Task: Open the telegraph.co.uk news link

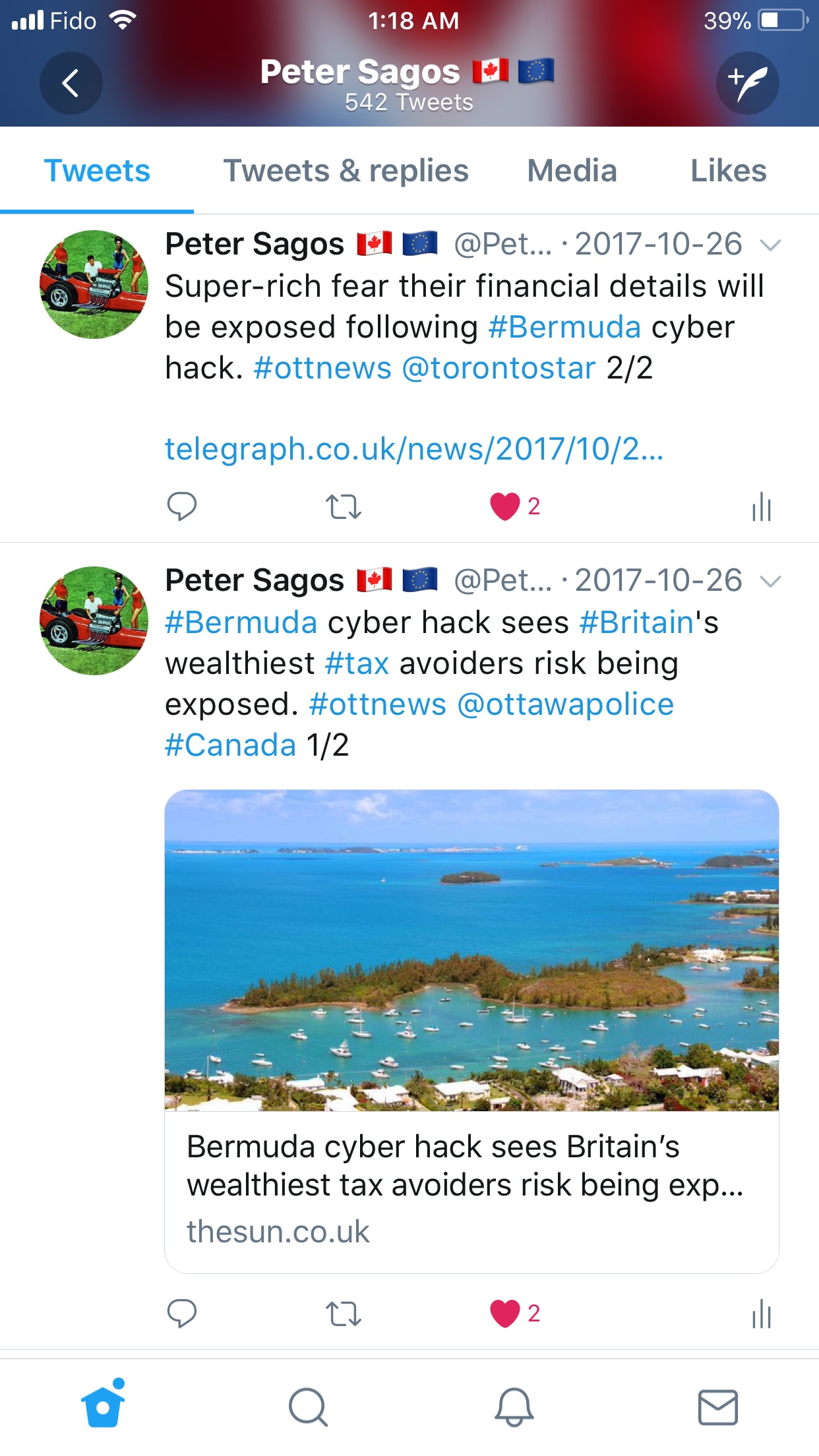Action: pos(414,449)
